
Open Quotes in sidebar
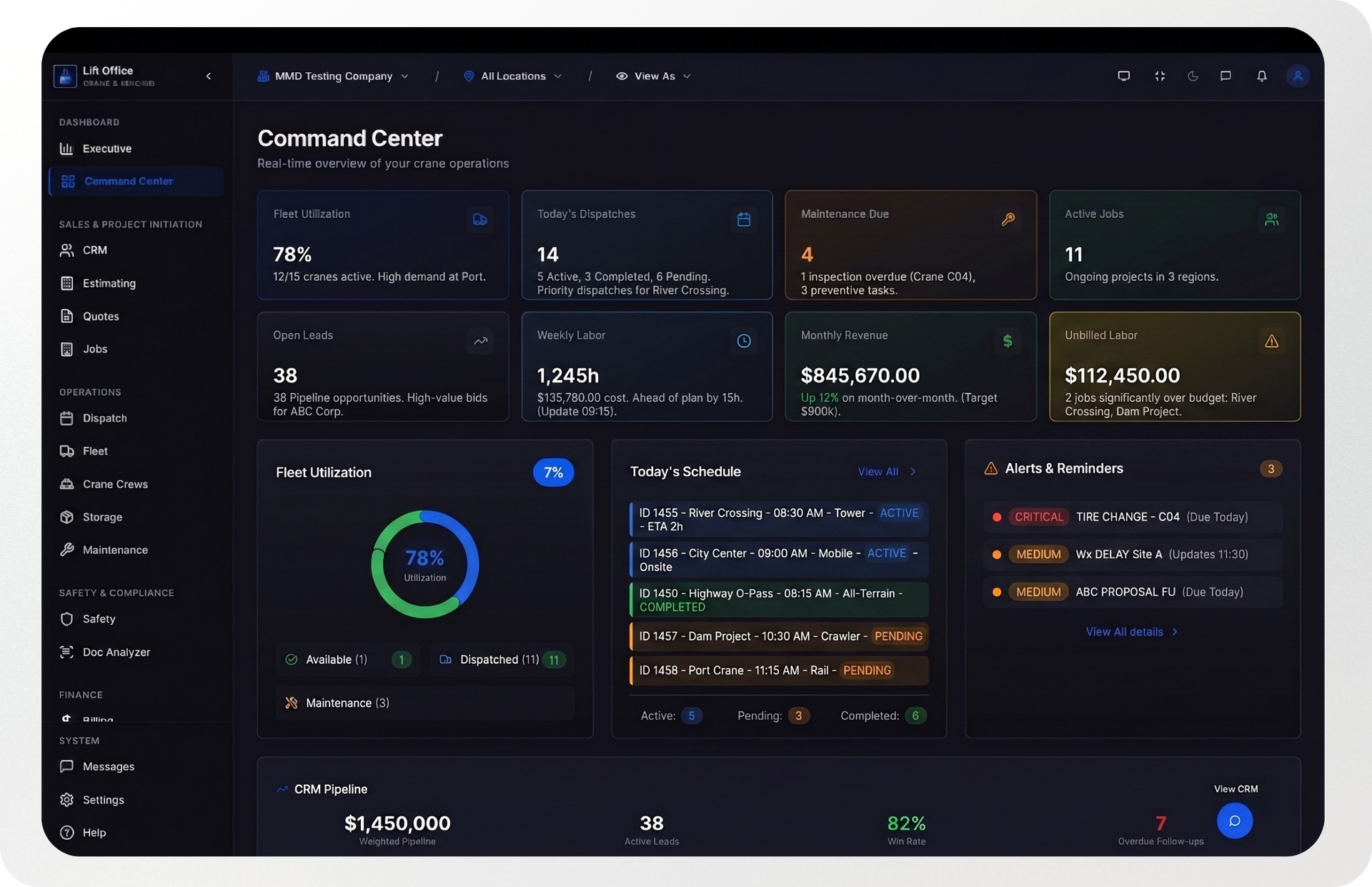tap(136, 316)
